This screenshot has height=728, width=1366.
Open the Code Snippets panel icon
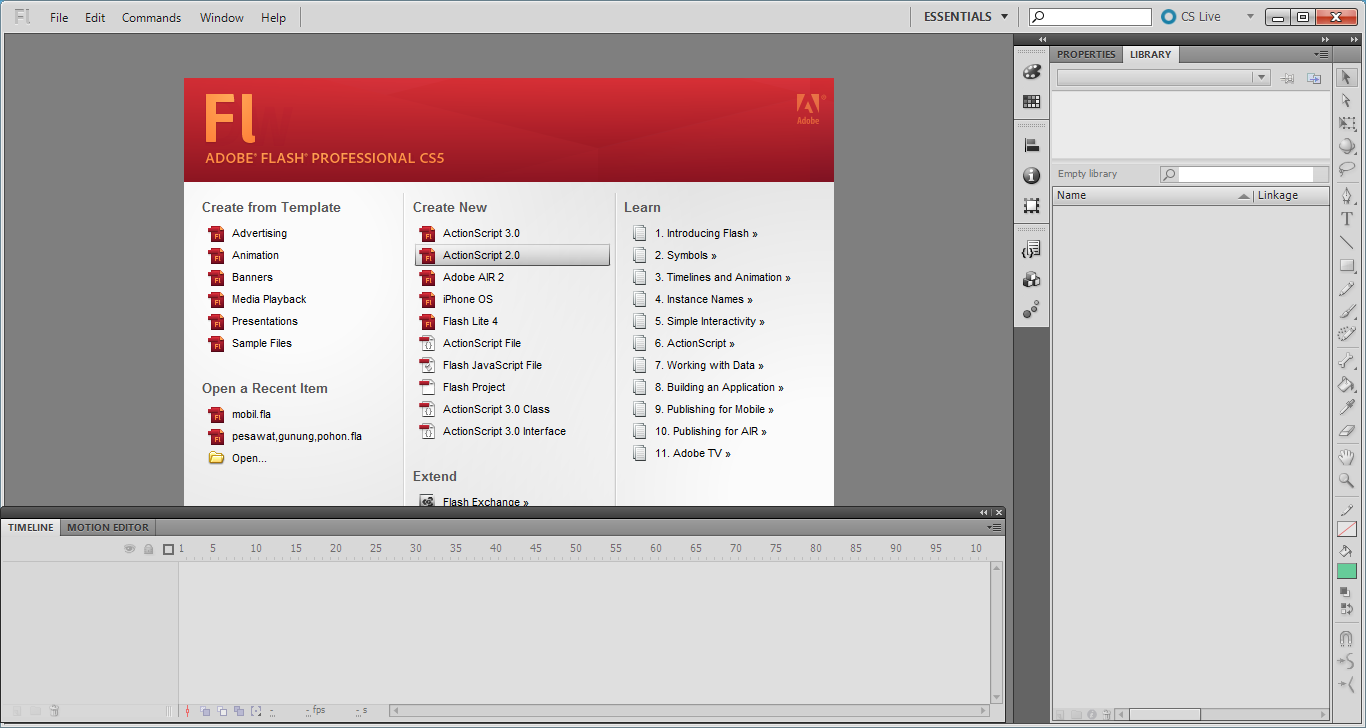[x=1031, y=250]
